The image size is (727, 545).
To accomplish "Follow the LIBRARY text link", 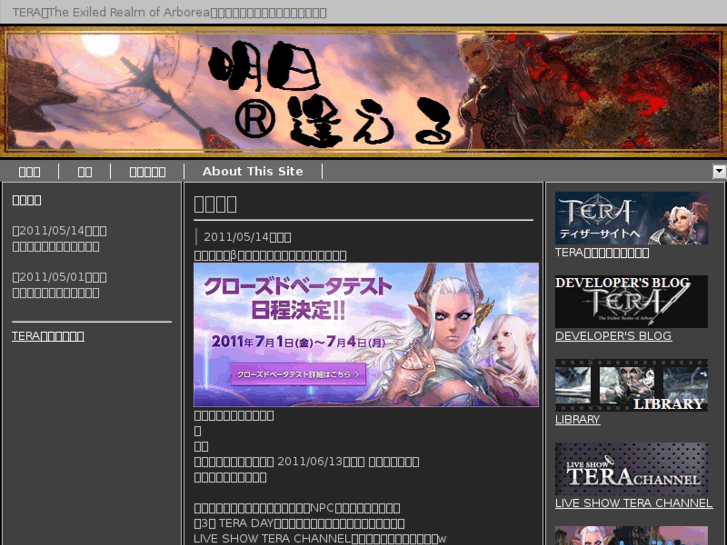I will pos(577,419).
